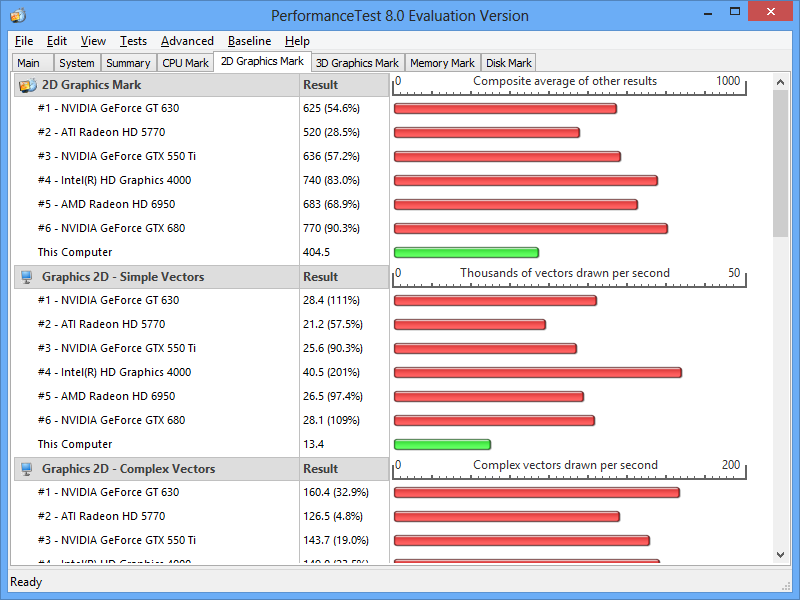The image size is (800, 600).
Task: Switch to the System tab
Action: tap(77, 63)
